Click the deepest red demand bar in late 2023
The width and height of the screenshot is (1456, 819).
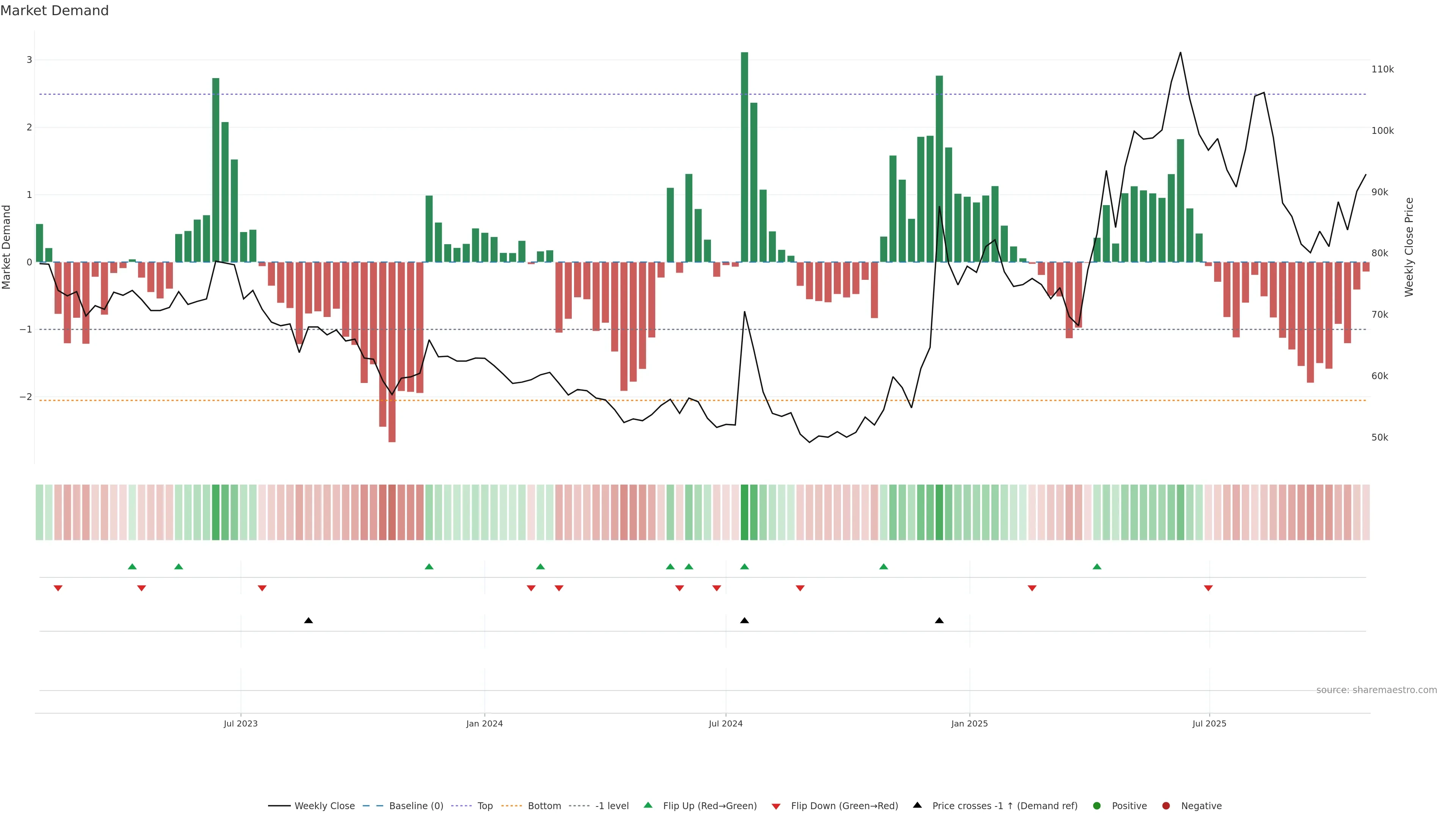pos(392,350)
